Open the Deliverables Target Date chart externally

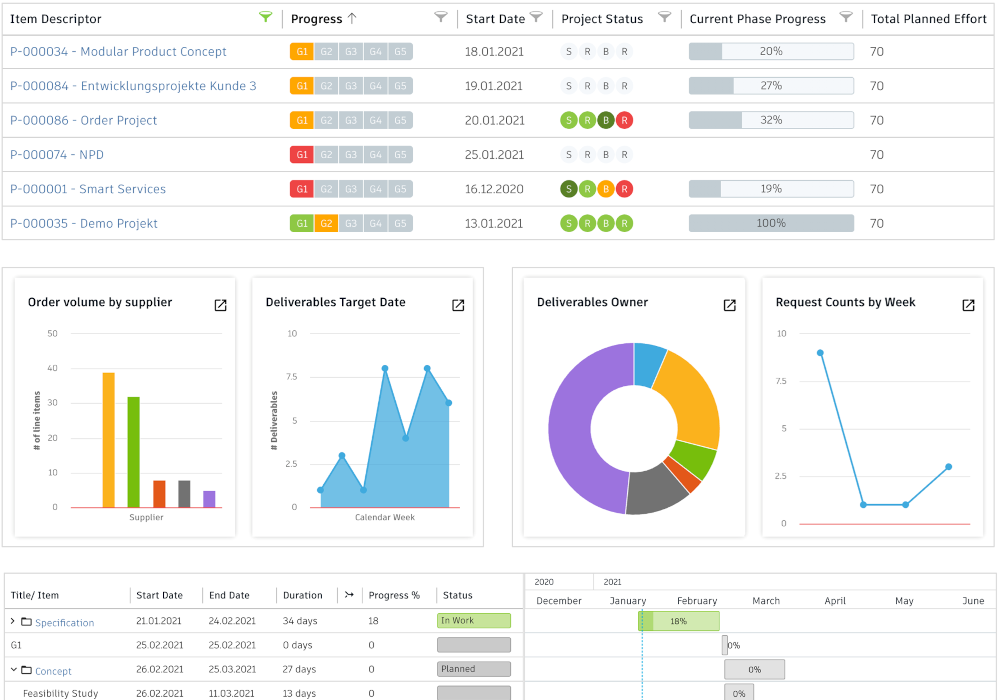[x=458, y=305]
